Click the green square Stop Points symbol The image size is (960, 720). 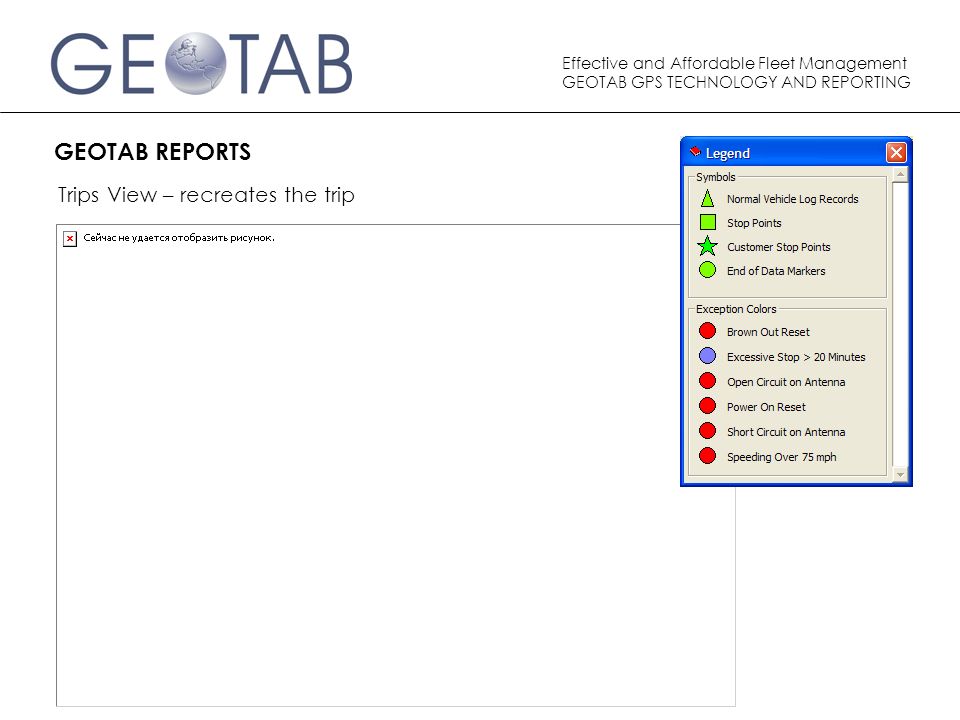(708, 222)
